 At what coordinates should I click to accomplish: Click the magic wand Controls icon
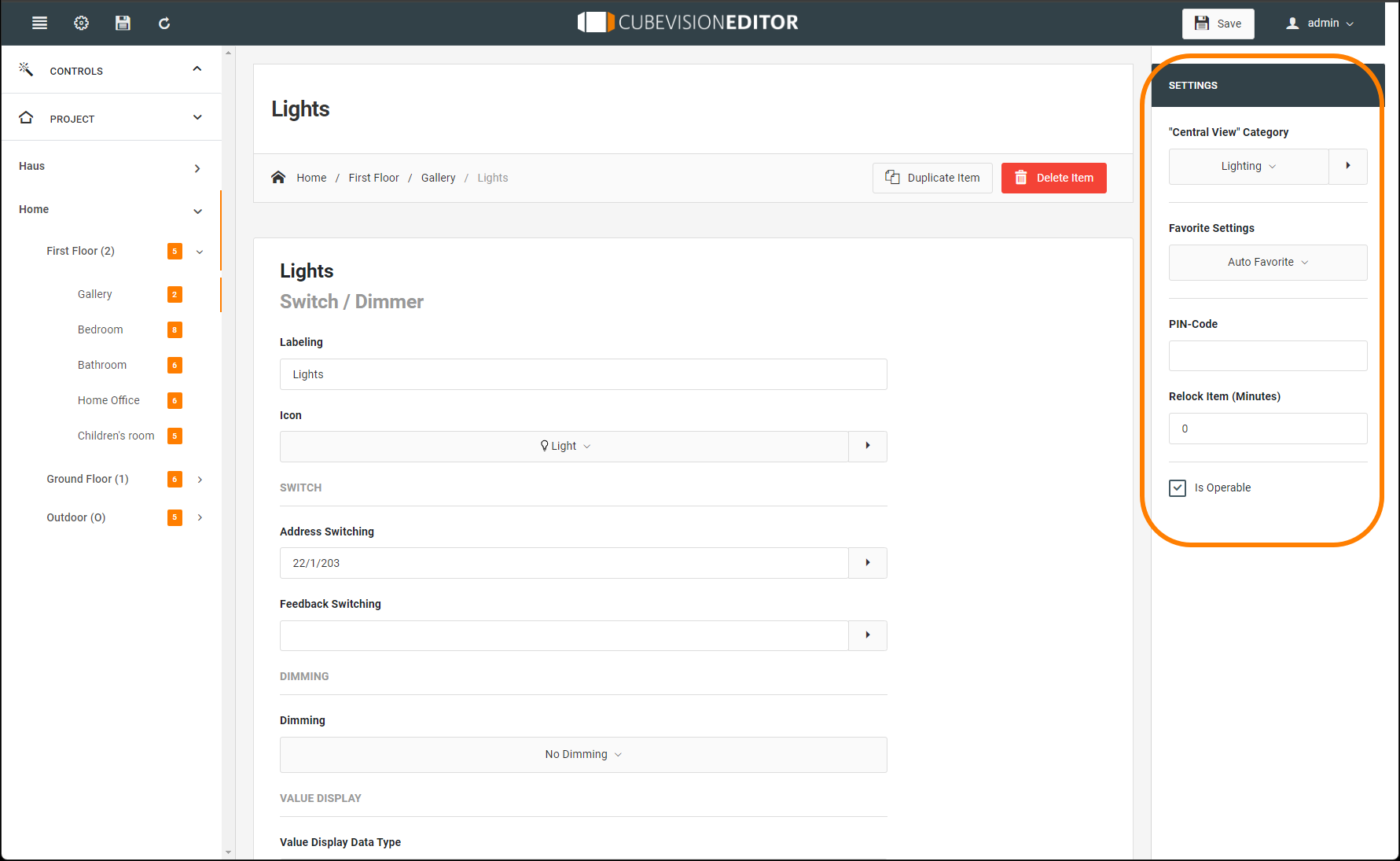click(26, 69)
